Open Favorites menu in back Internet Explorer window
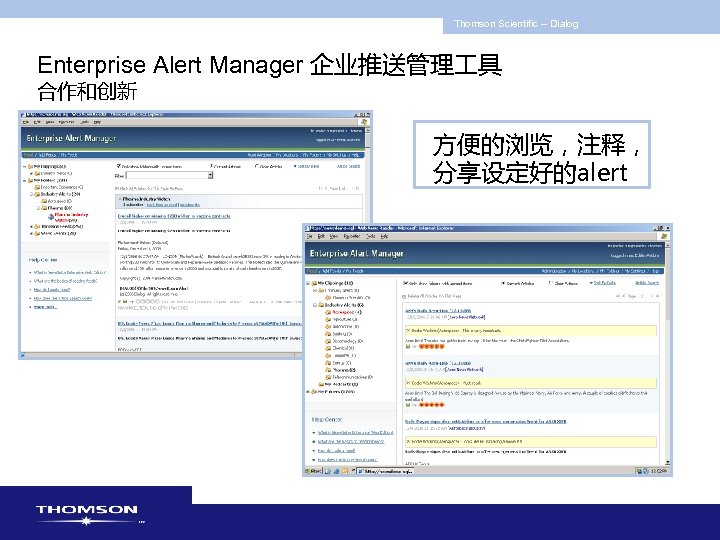The image size is (720, 540). [x=66, y=122]
